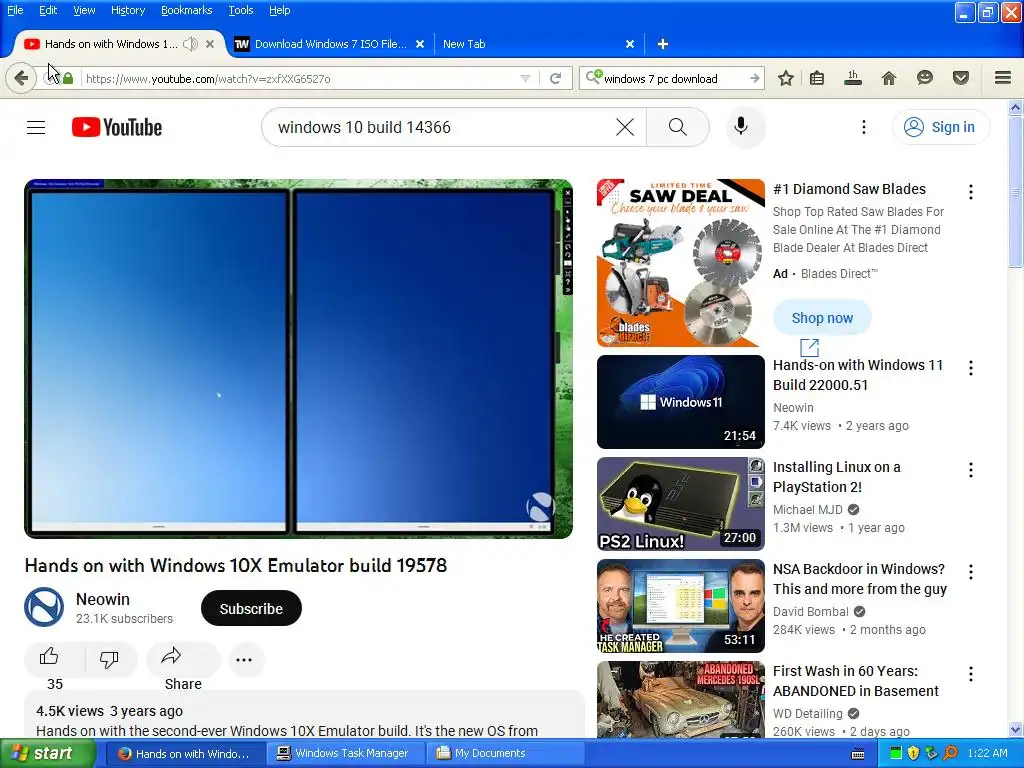Open the URL bar history dropdown arrow
Image resolution: width=1024 pixels, height=768 pixels.
[x=525, y=78]
